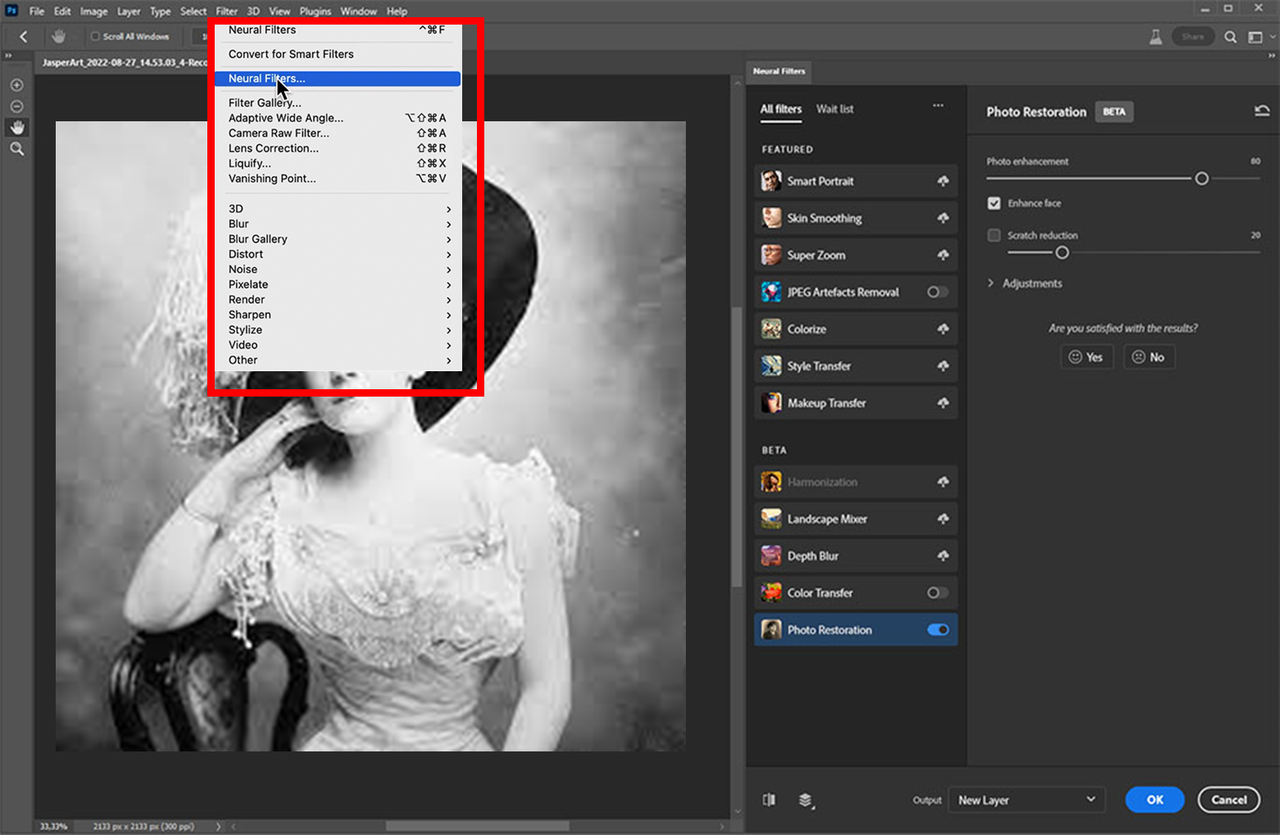
Task: Click the reset icon in Photo Restoration panel
Action: pyautogui.click(x=1262, y=111)
